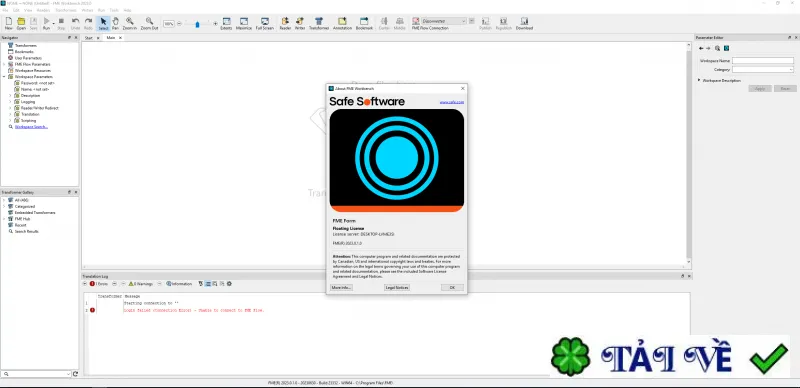Expand the Translation node in Navigator
The height and width of the screenshot is (388, 800).
point(10,114)
